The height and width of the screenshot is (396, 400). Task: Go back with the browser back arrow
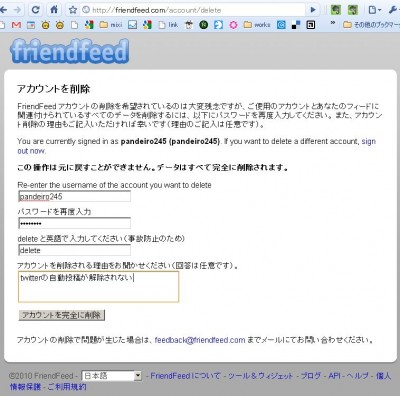tap(3, 10)
